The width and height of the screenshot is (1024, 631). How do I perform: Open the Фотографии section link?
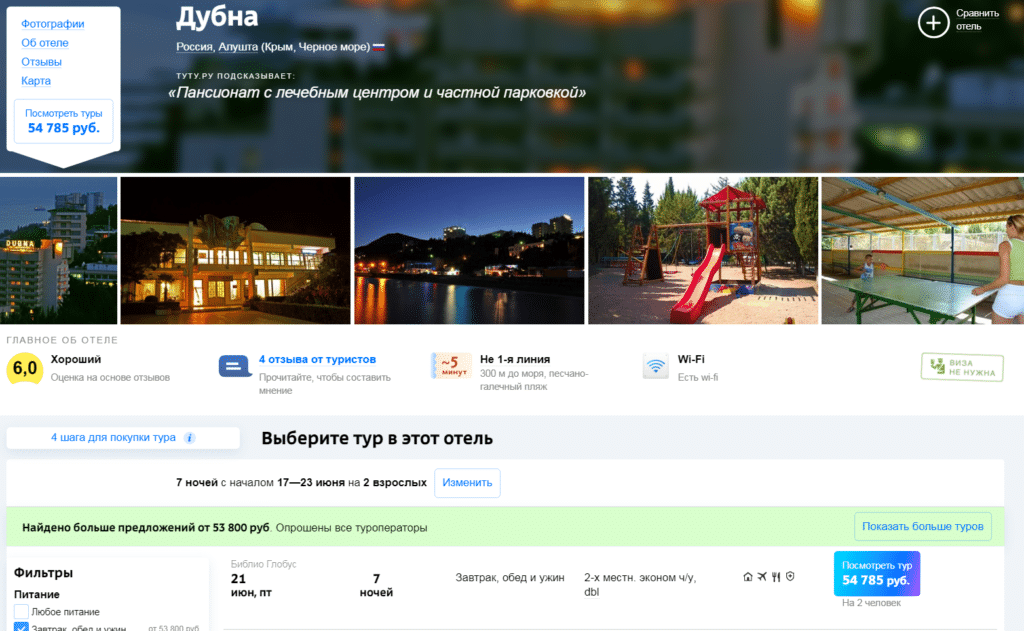tap(53, 24)
